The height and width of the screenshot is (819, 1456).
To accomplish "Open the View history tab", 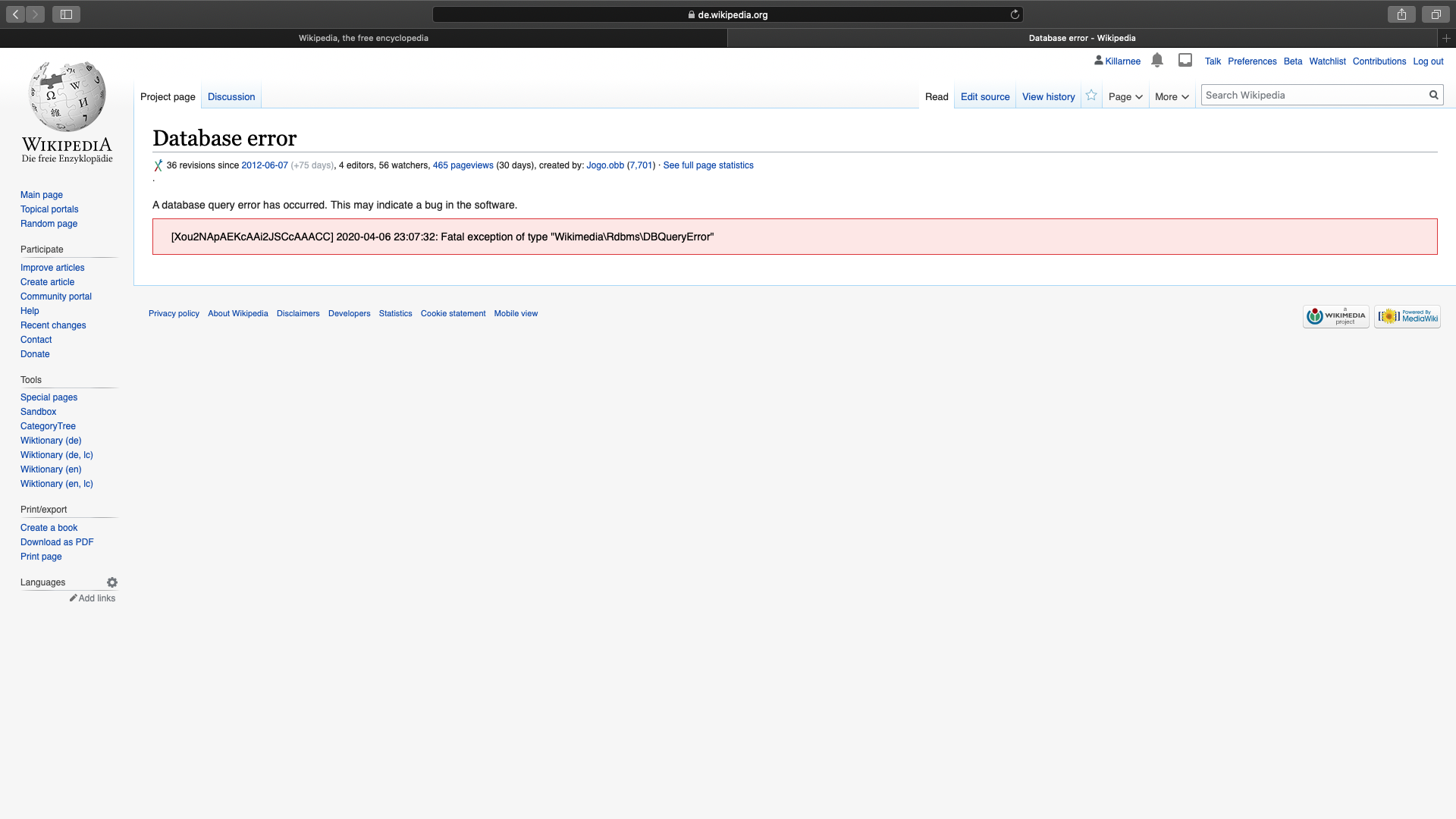I will [x=1048, y=96].
